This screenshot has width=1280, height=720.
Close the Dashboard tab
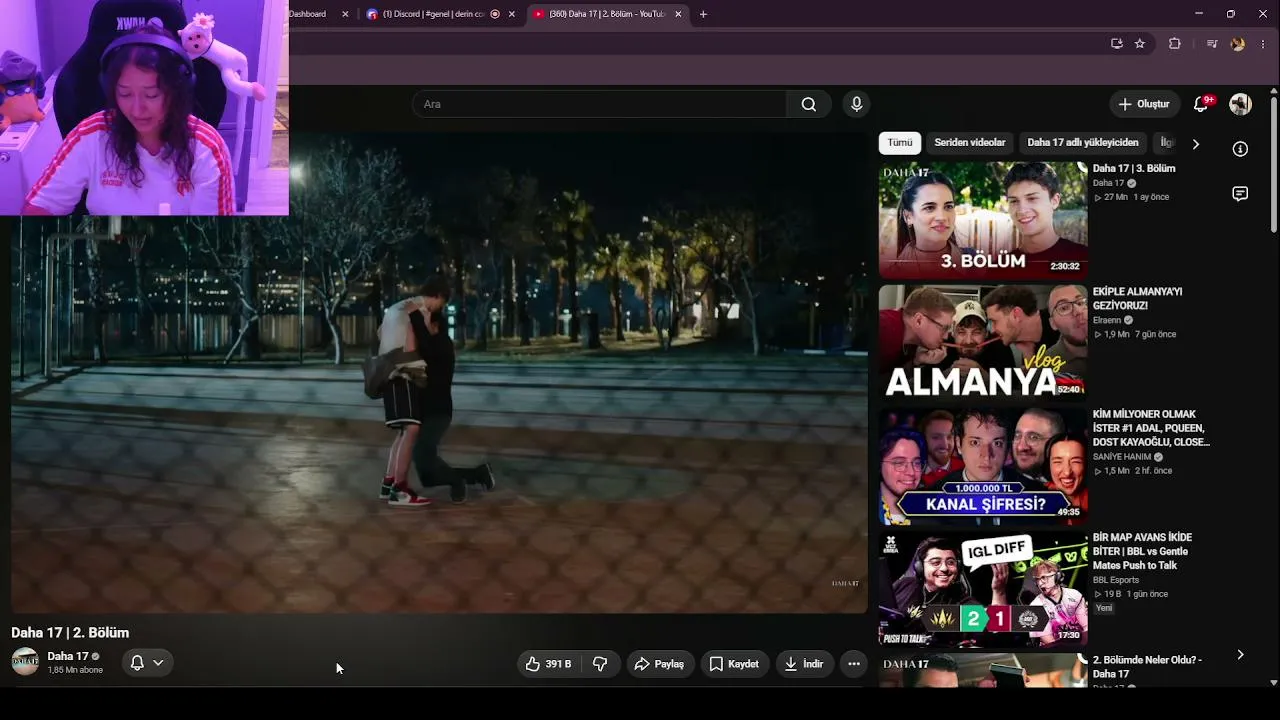tap(345, 14)
